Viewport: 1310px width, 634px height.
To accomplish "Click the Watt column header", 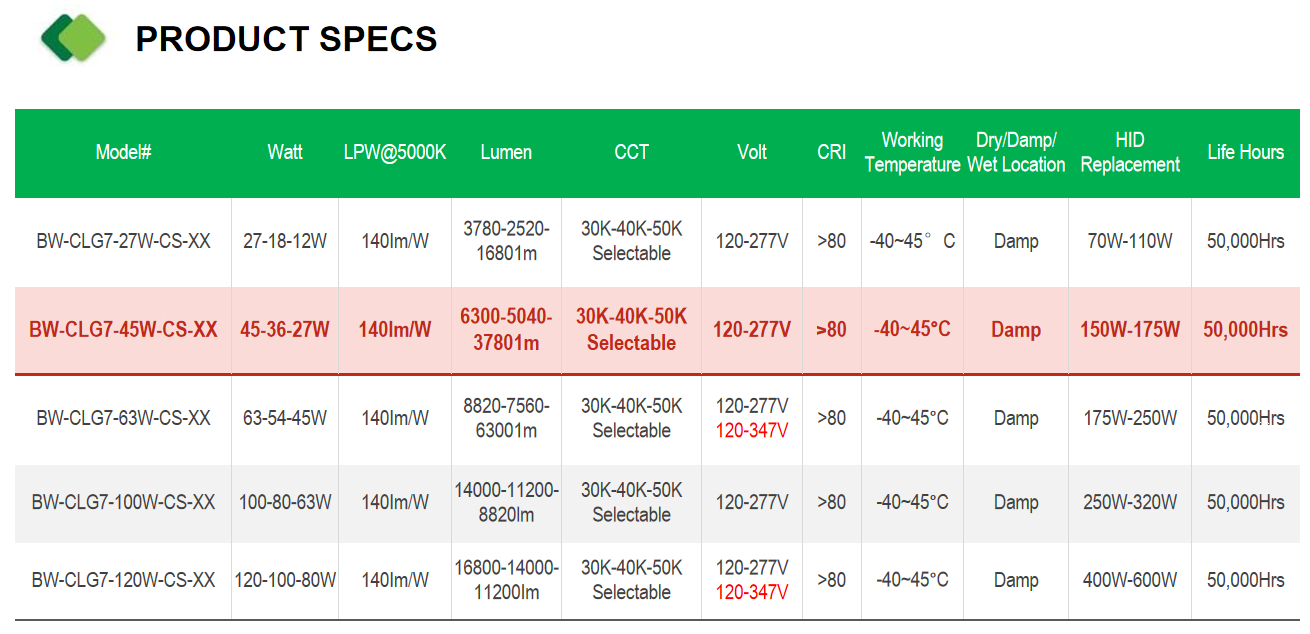I will coord(285,152).
